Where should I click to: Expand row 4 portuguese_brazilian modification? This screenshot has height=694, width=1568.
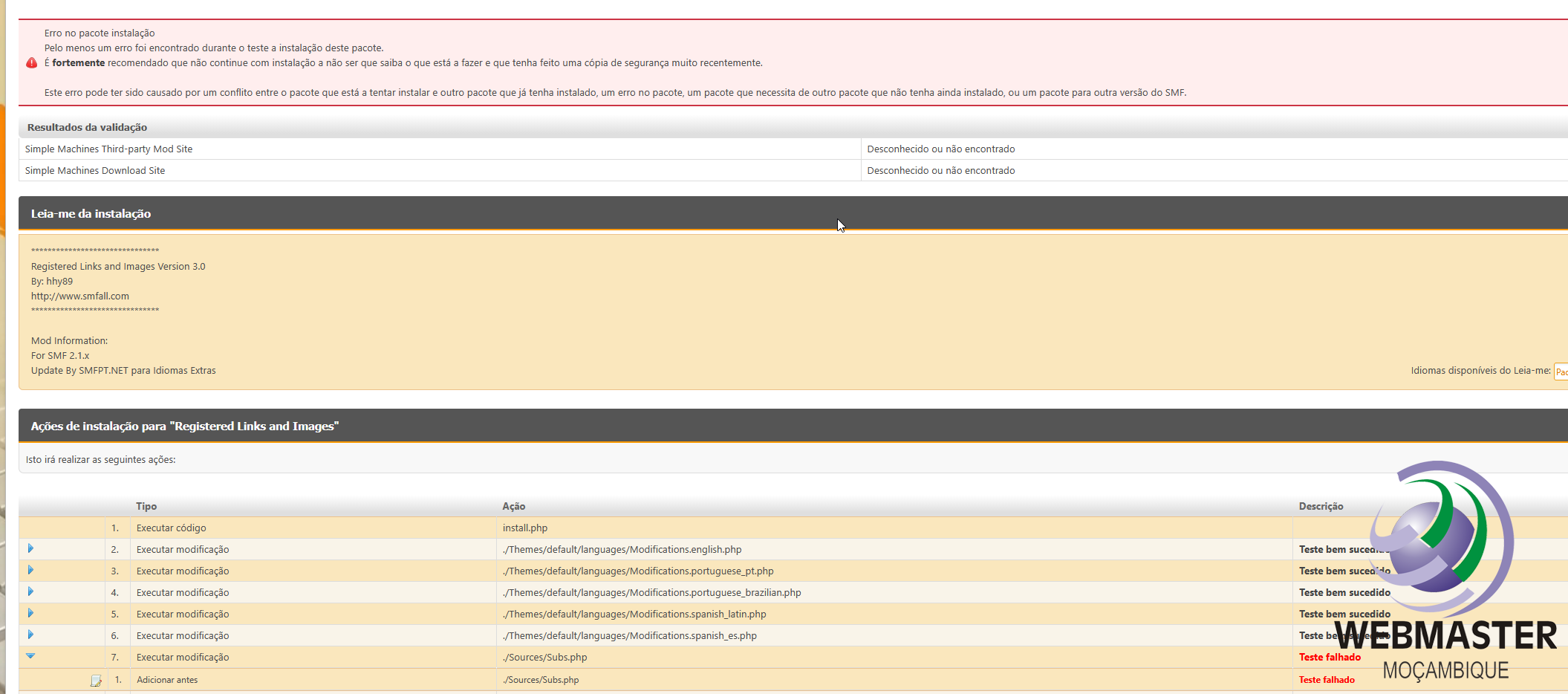30,591
